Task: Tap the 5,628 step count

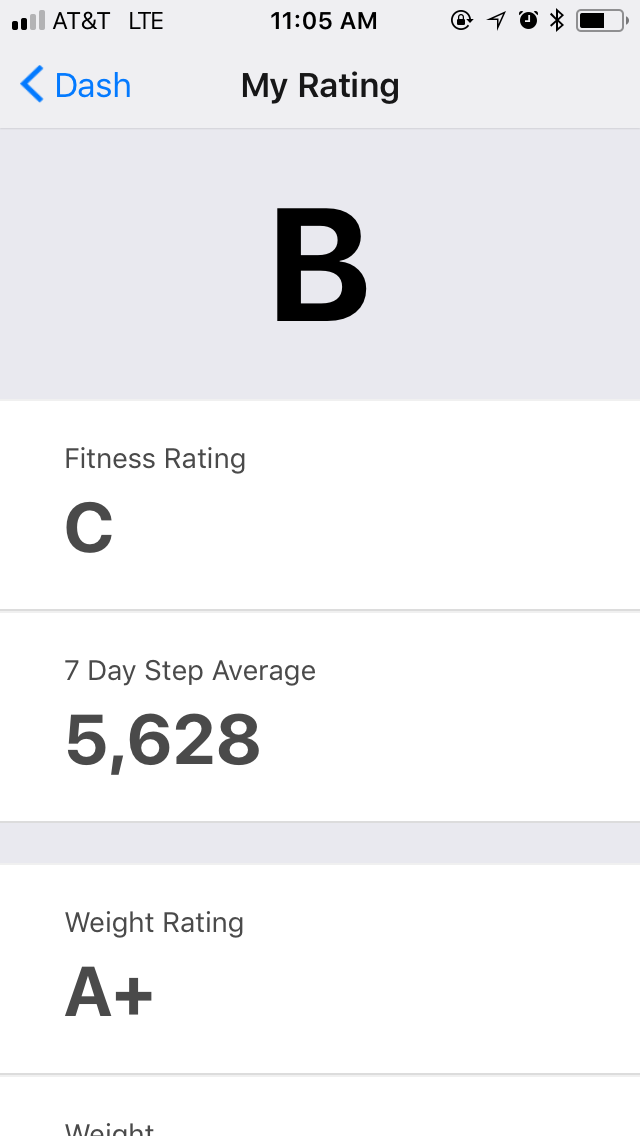Action: click(162, 741)
